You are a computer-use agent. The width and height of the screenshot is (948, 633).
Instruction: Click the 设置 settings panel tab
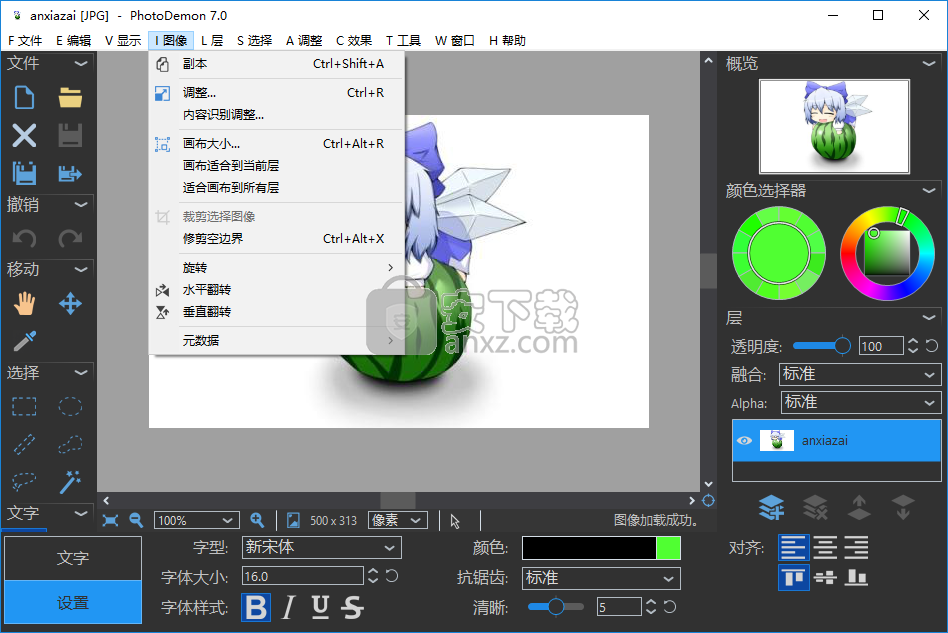[x=73, y=602]
